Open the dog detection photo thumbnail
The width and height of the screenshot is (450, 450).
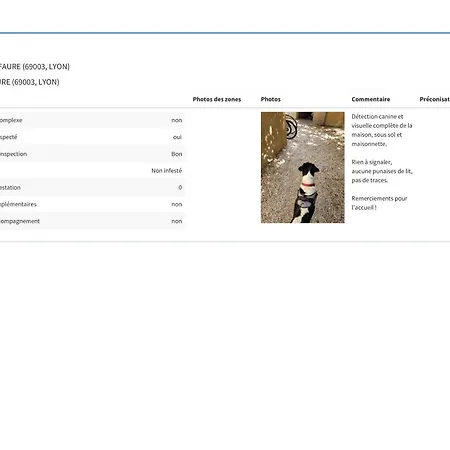(x=303, y=167)
